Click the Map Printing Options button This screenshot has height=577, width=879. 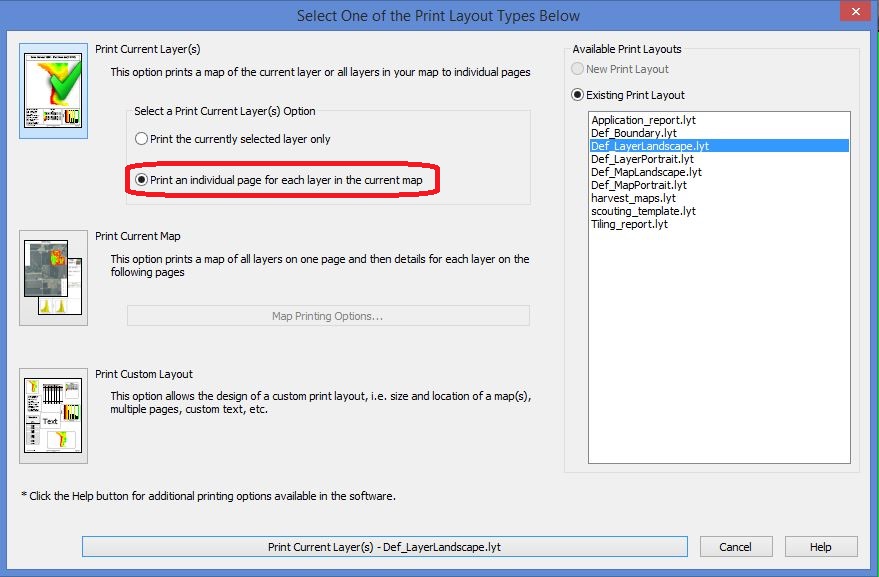(328, 316)
